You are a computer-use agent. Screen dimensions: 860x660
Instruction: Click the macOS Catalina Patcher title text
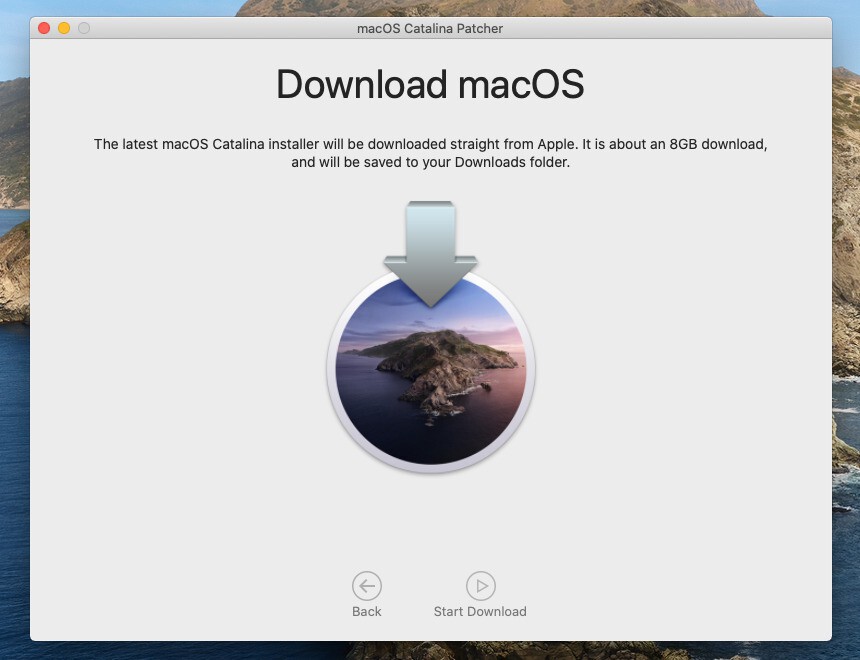(430, 29)
